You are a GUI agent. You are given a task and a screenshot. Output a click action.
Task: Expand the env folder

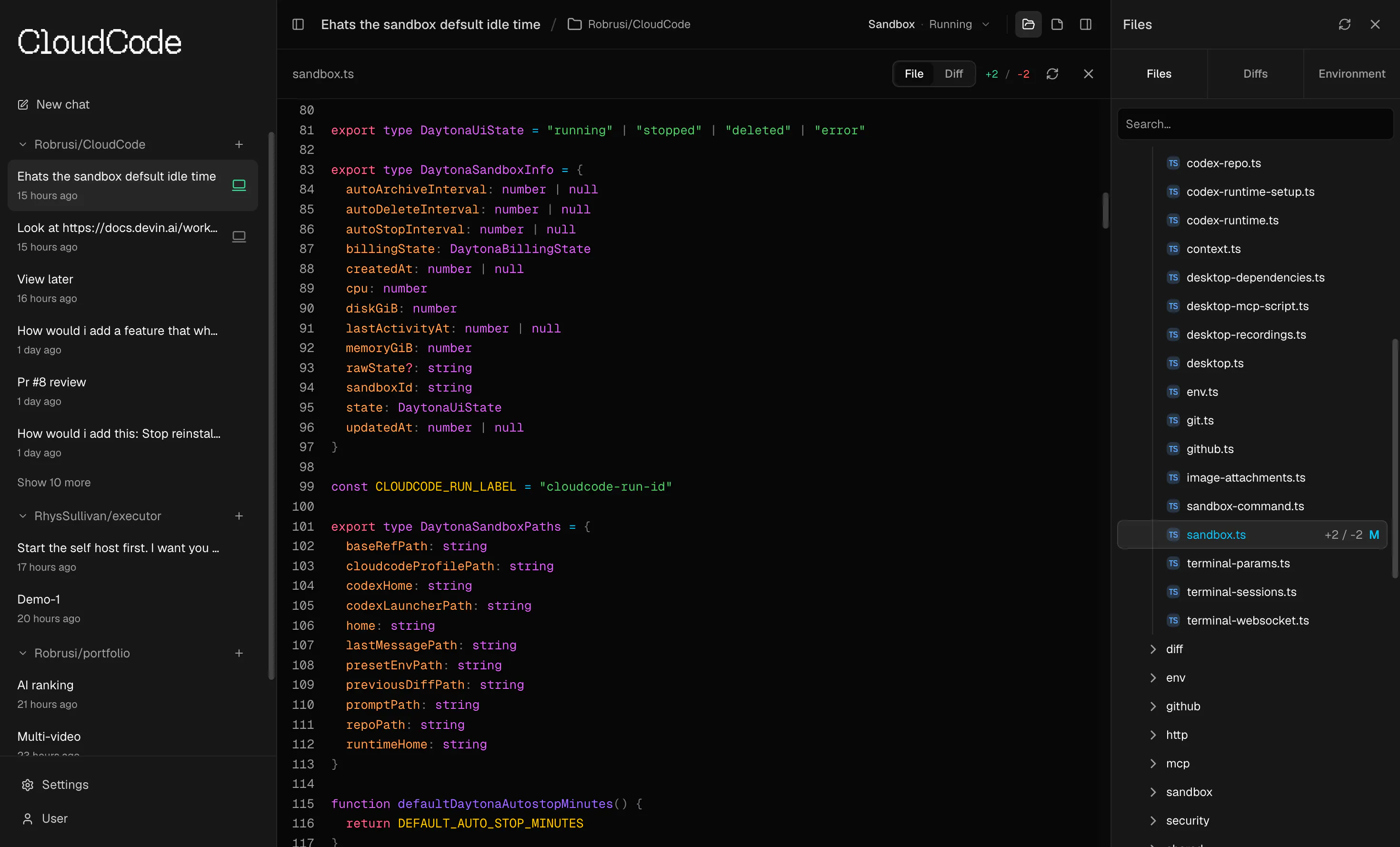coord(1153,677)
